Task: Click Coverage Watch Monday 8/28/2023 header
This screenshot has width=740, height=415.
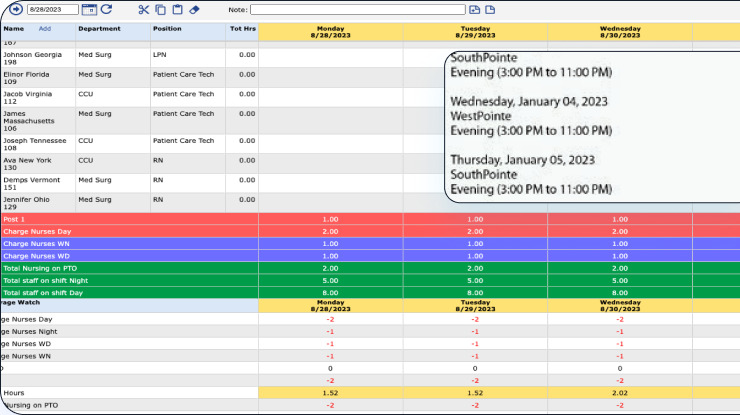Action: (x=330, y=305)
